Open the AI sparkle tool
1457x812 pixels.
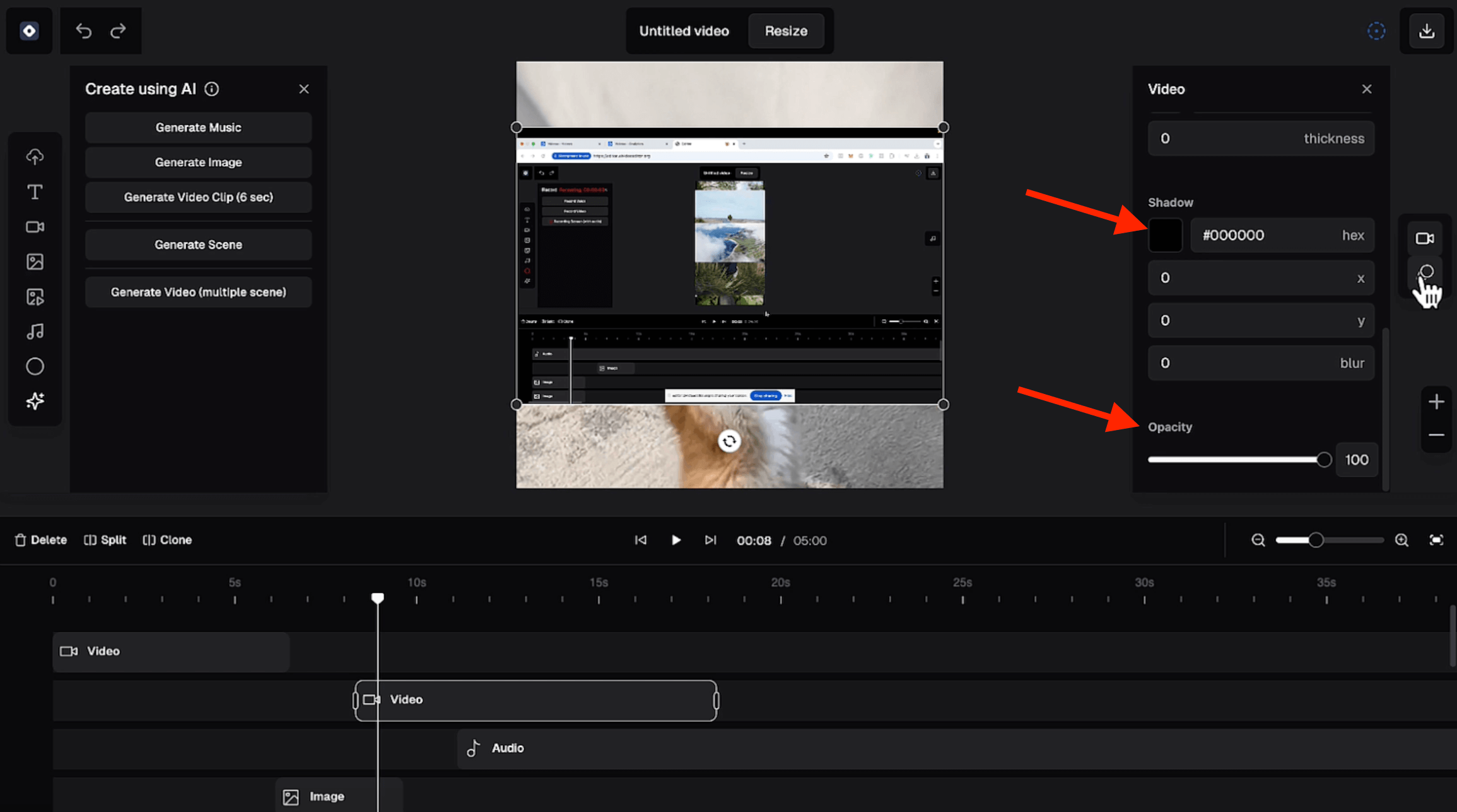35,401
